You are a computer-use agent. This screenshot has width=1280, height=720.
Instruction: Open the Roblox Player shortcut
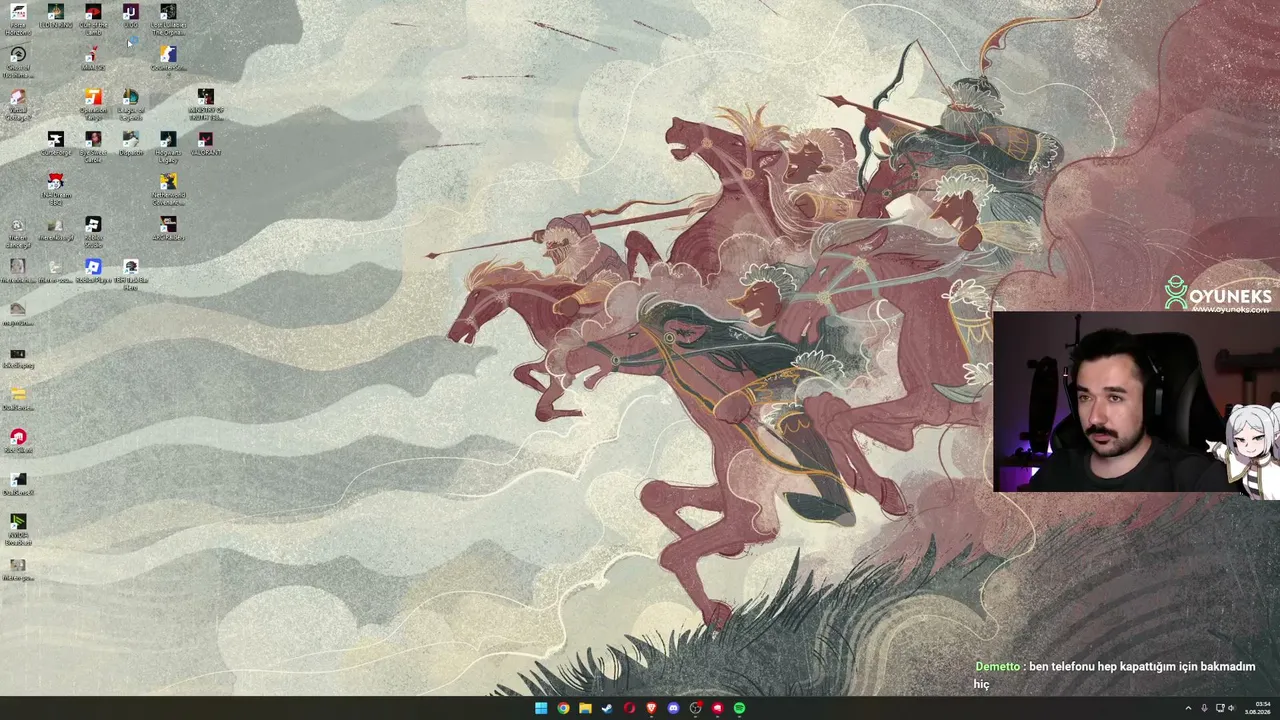click(93, 271)
